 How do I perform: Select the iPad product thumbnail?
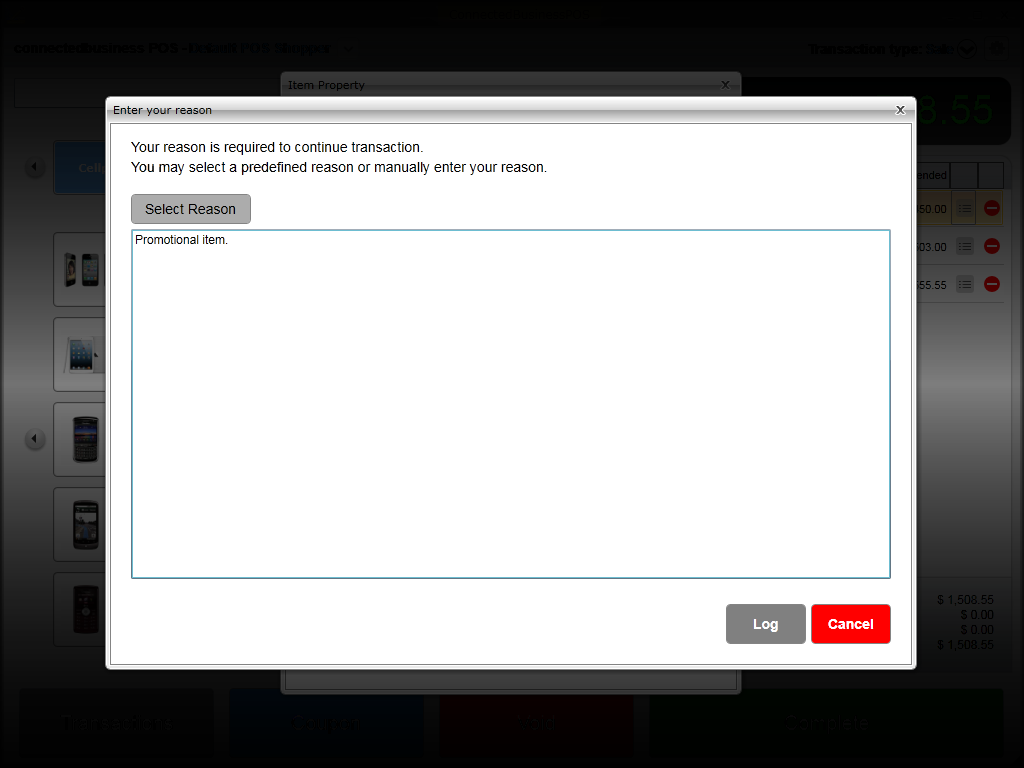80,355
